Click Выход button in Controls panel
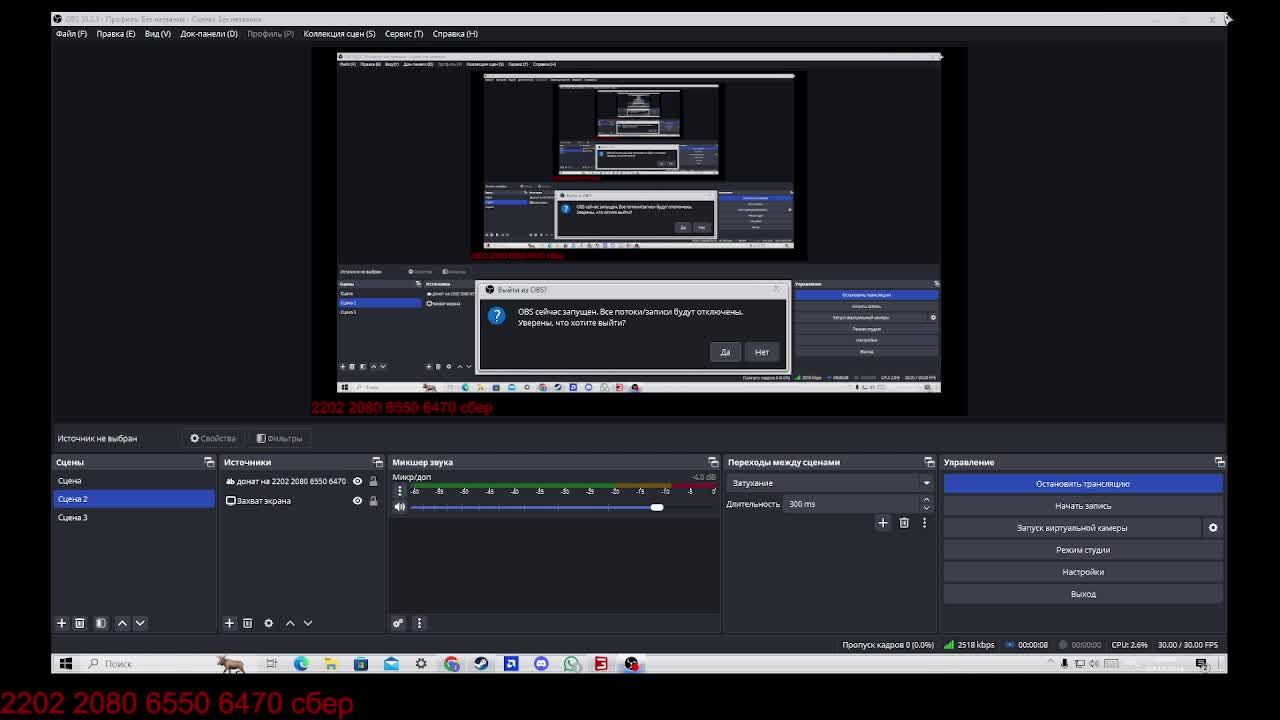1280x720 pixels. [x=1083, y=594]
